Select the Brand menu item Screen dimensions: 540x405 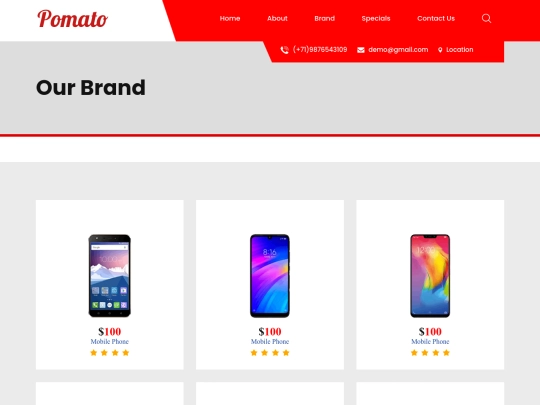(x=324, y=19)
